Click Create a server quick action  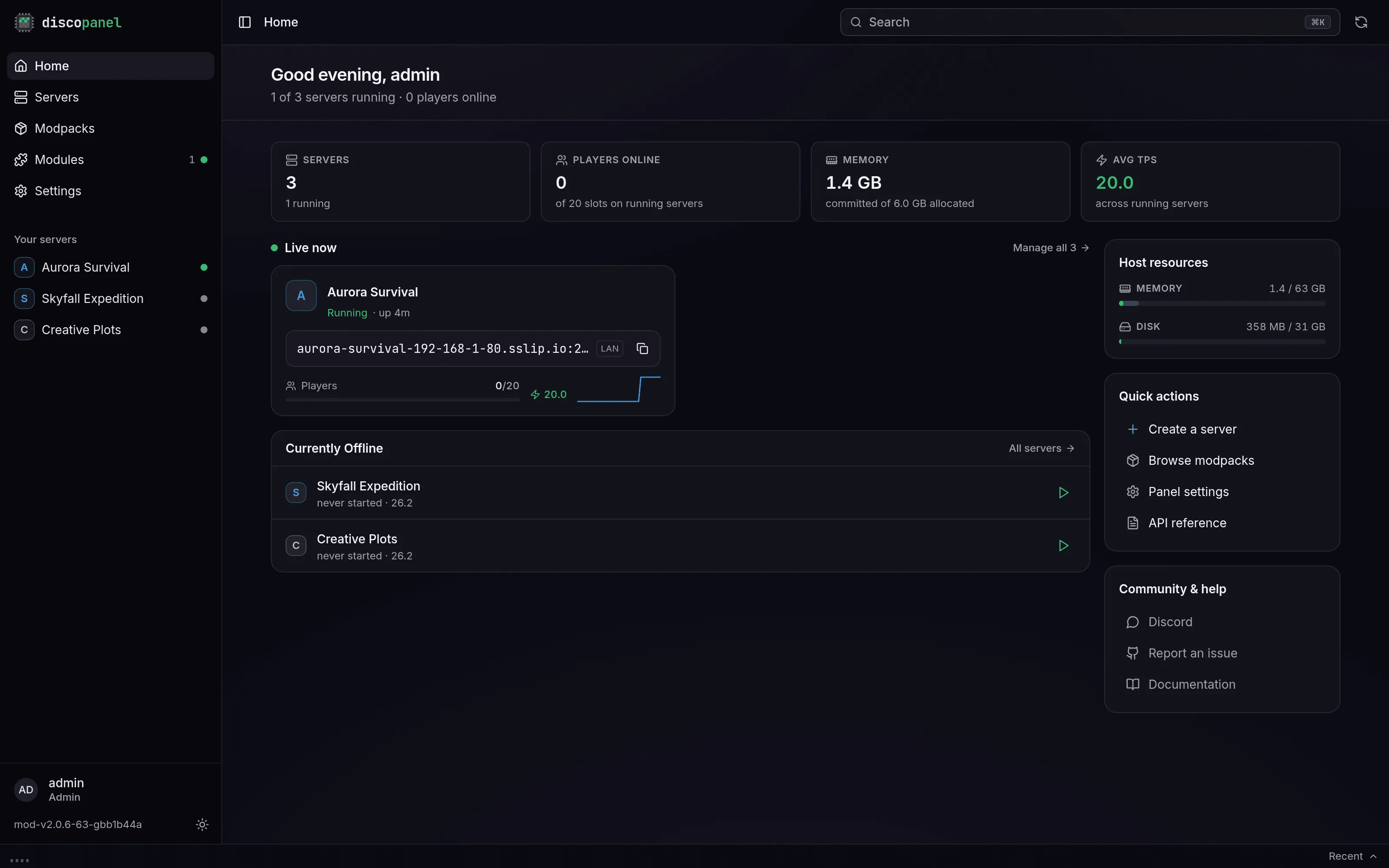coord(1221,429)
